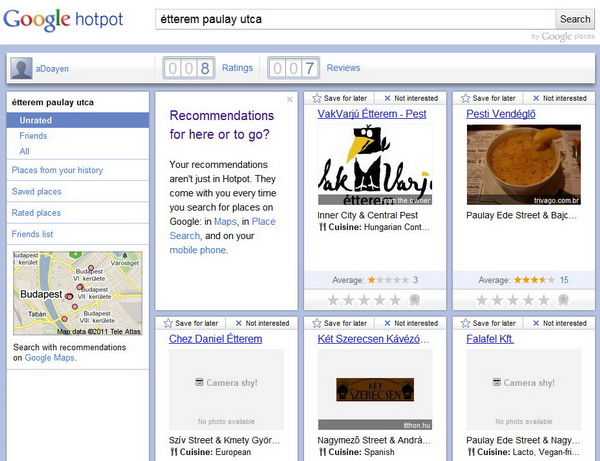This screenshot has height=461, width=600.
Task: Select the Friends filter
Action: 33,136
